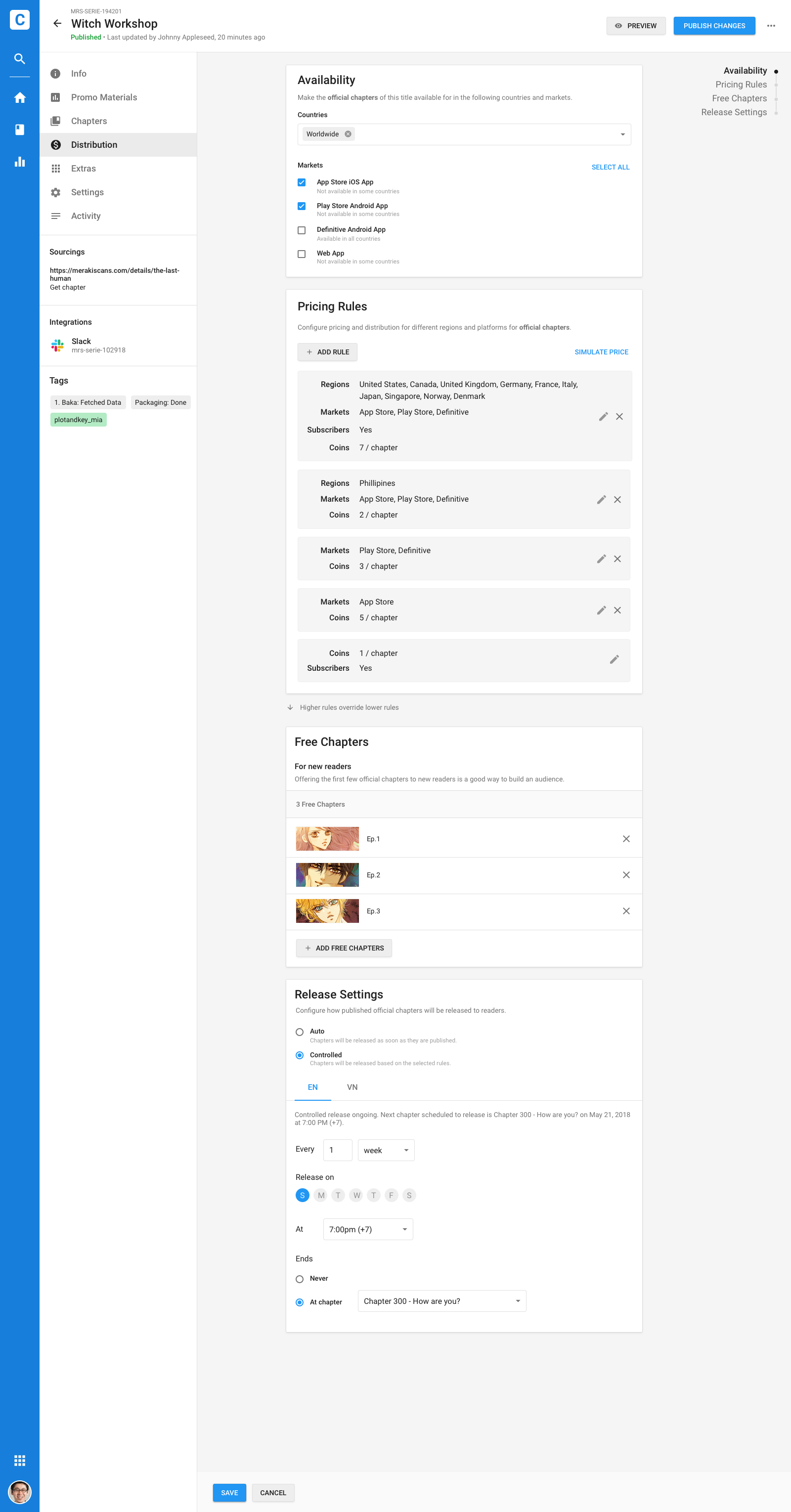Open the app grid launcher icon

click(19, 1460)
